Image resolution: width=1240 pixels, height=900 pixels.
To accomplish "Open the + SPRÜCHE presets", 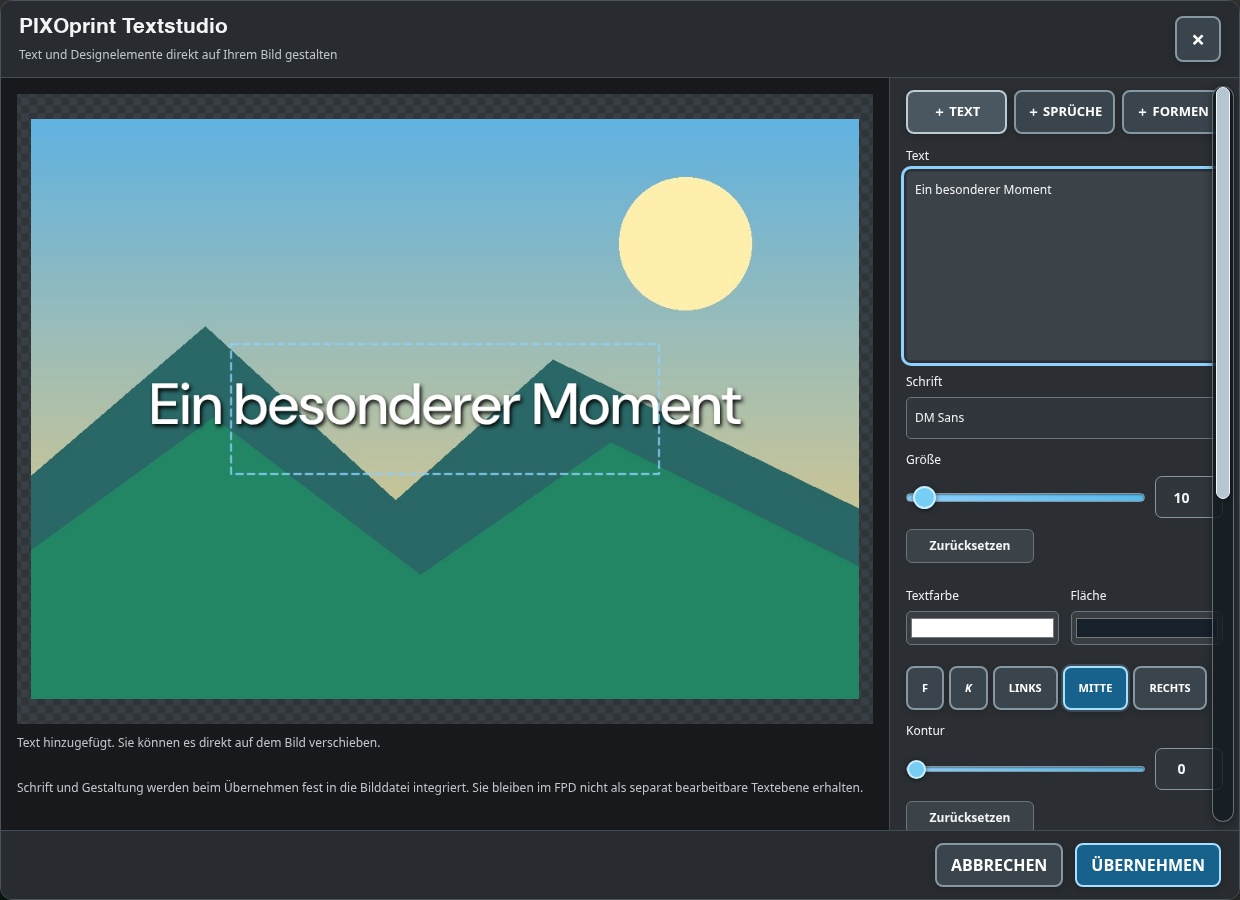I will (x=1065, y=112).
